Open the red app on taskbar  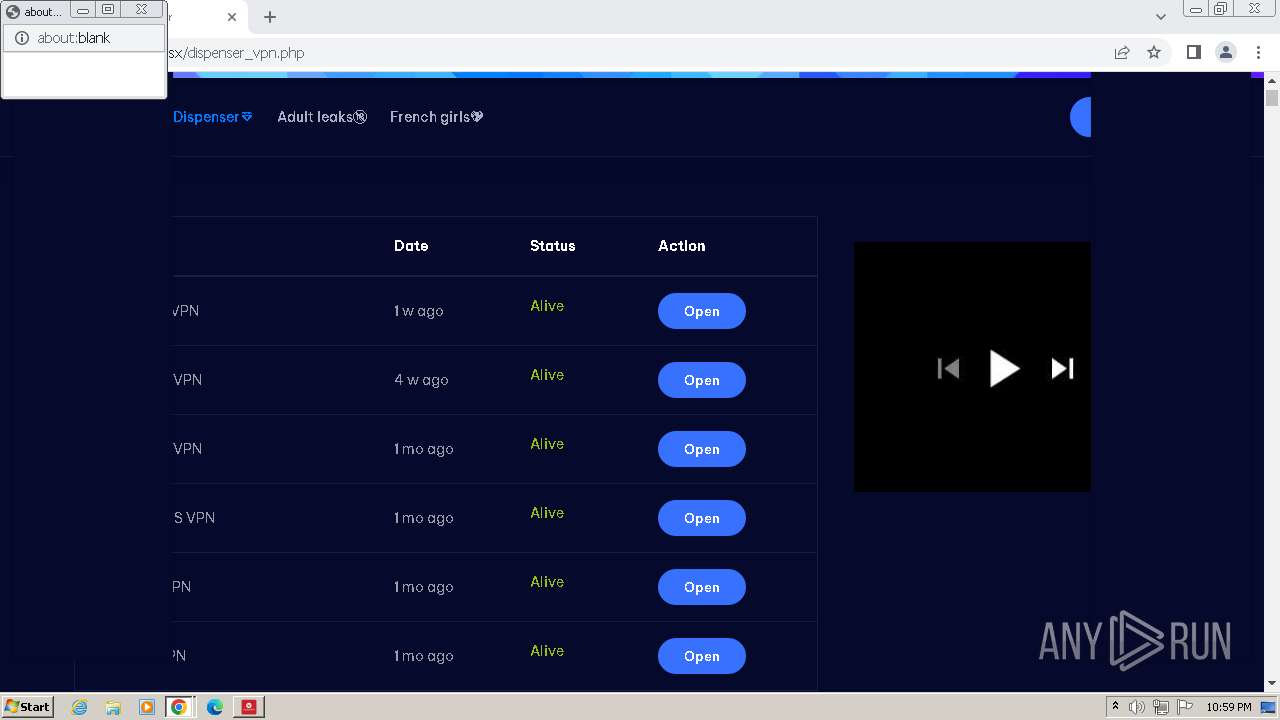249,707
